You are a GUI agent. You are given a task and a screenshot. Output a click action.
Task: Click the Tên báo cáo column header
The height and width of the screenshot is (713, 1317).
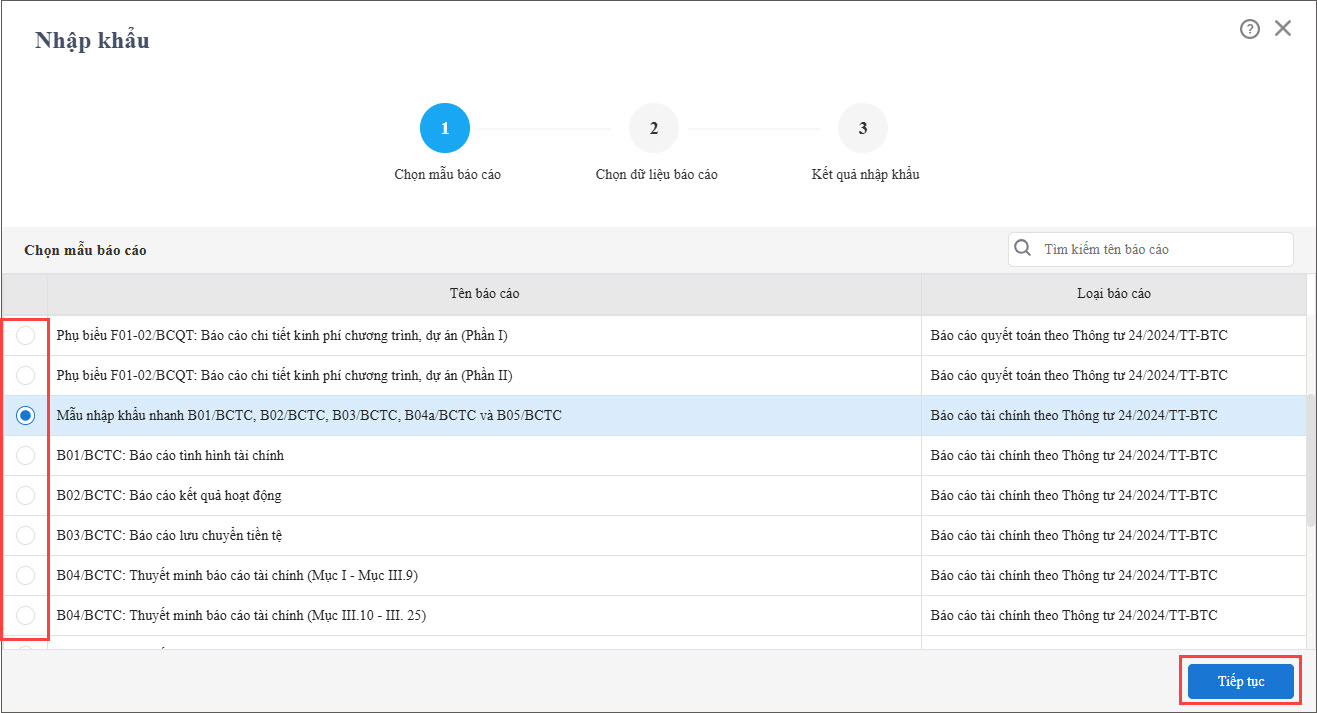click(484, 294)
